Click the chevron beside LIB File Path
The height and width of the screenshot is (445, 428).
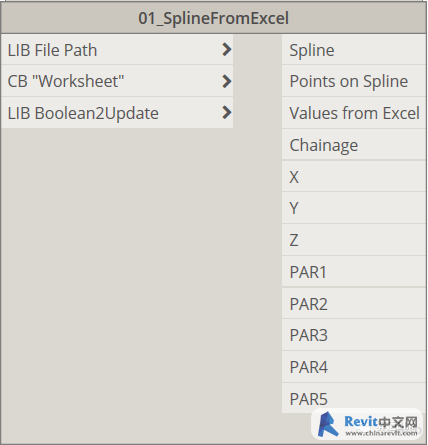click(227, 50)
